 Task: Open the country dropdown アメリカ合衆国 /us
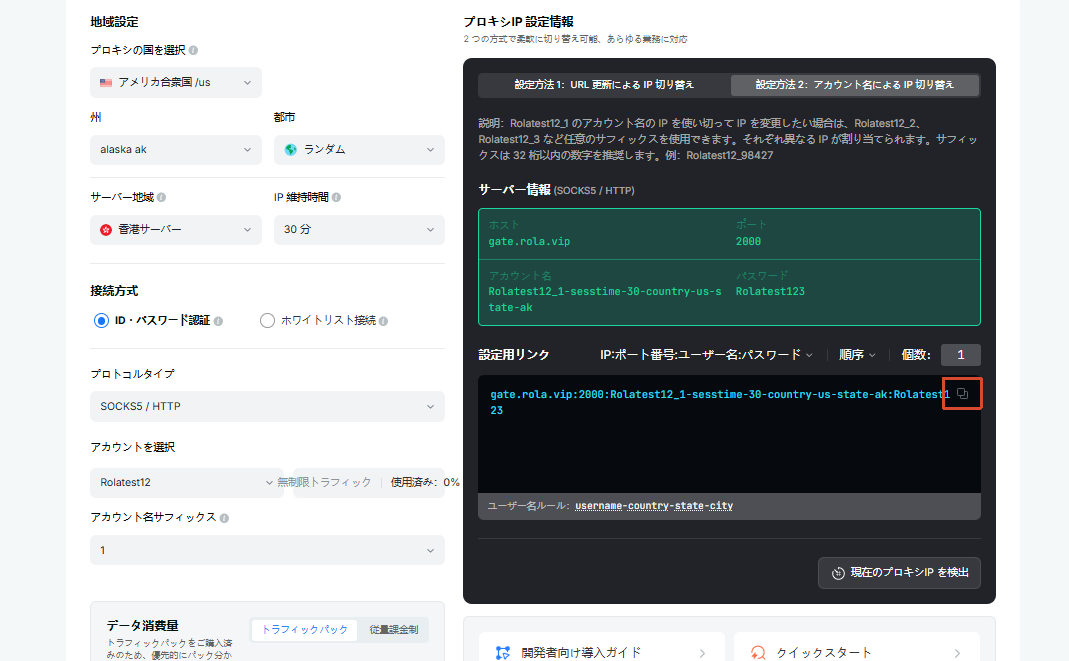pos(176,82)
